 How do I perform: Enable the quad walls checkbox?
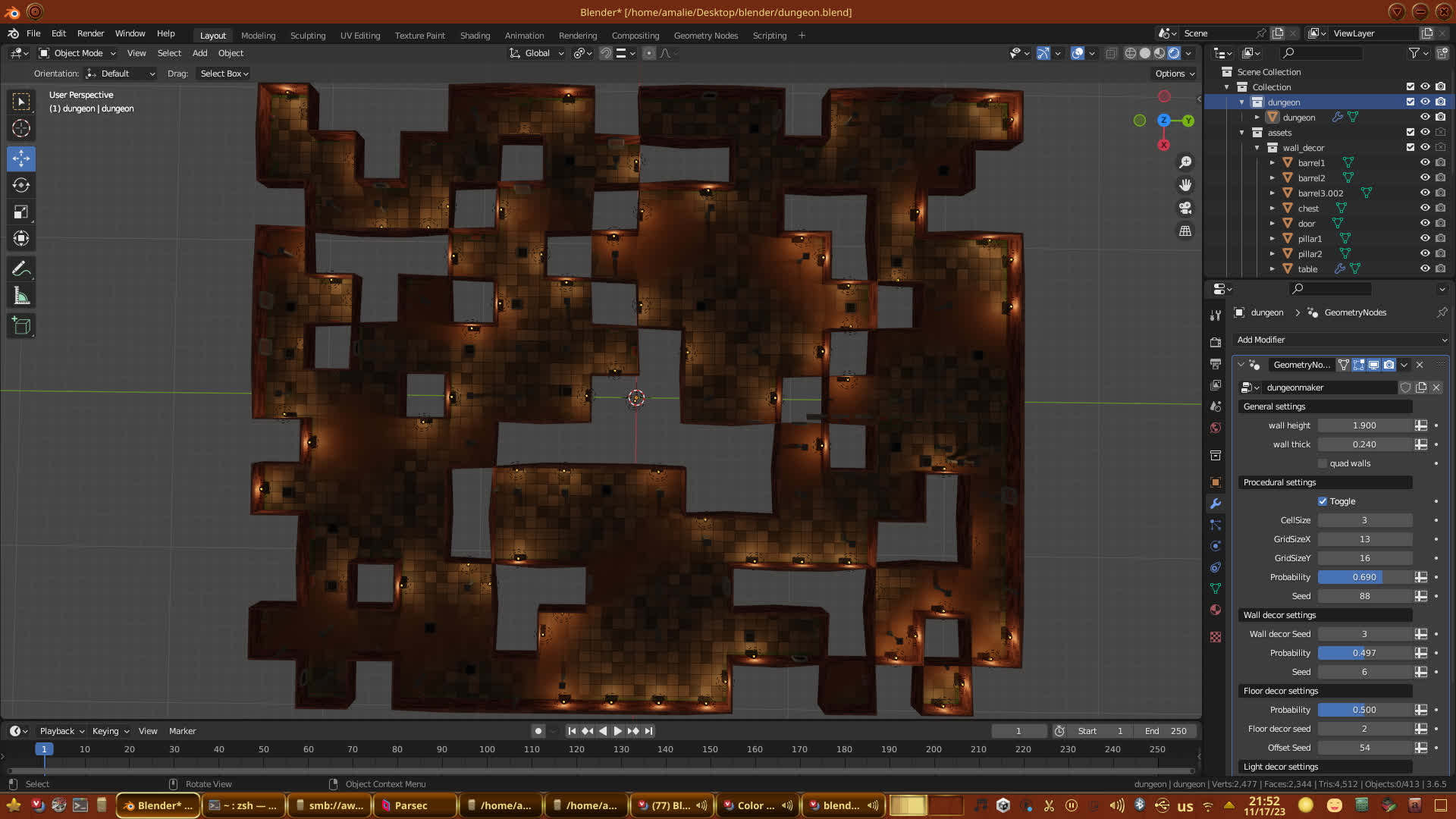click(x=1323, y=463)
